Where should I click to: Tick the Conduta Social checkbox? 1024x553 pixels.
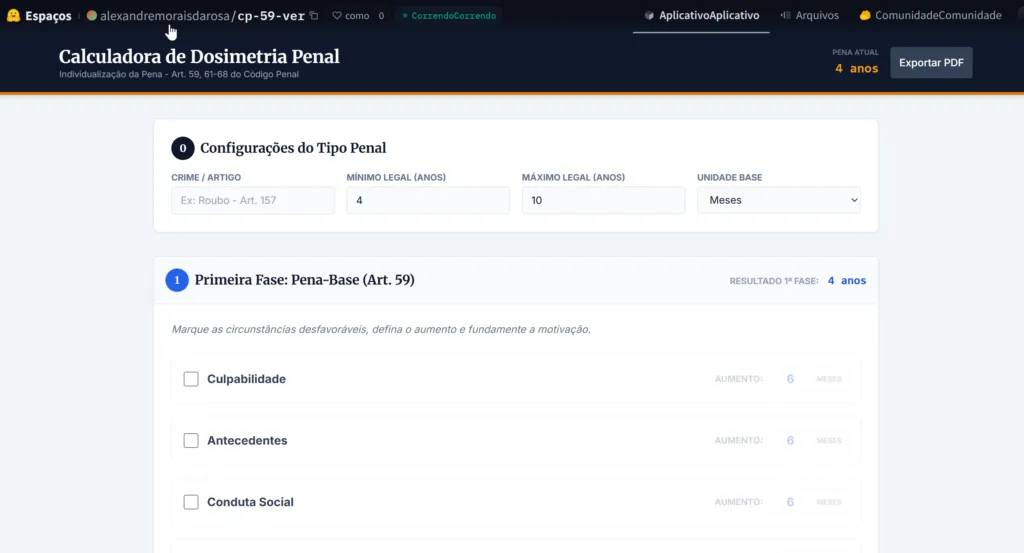(191, 502)
